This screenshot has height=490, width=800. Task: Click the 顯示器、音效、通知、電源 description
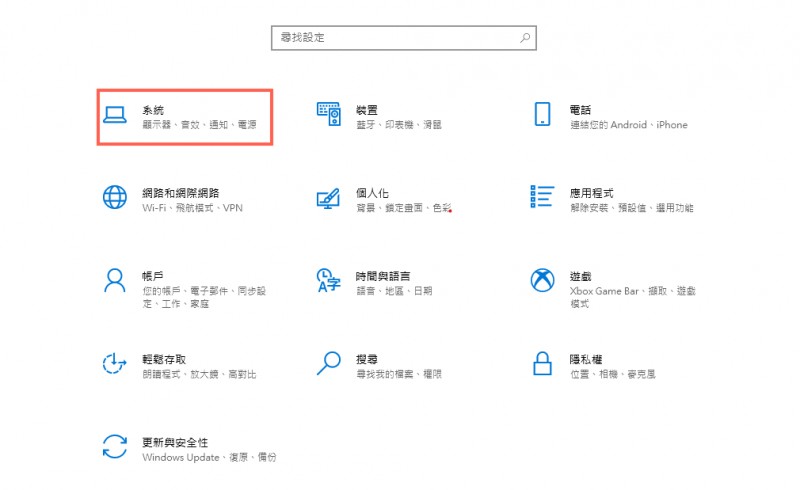199,125
